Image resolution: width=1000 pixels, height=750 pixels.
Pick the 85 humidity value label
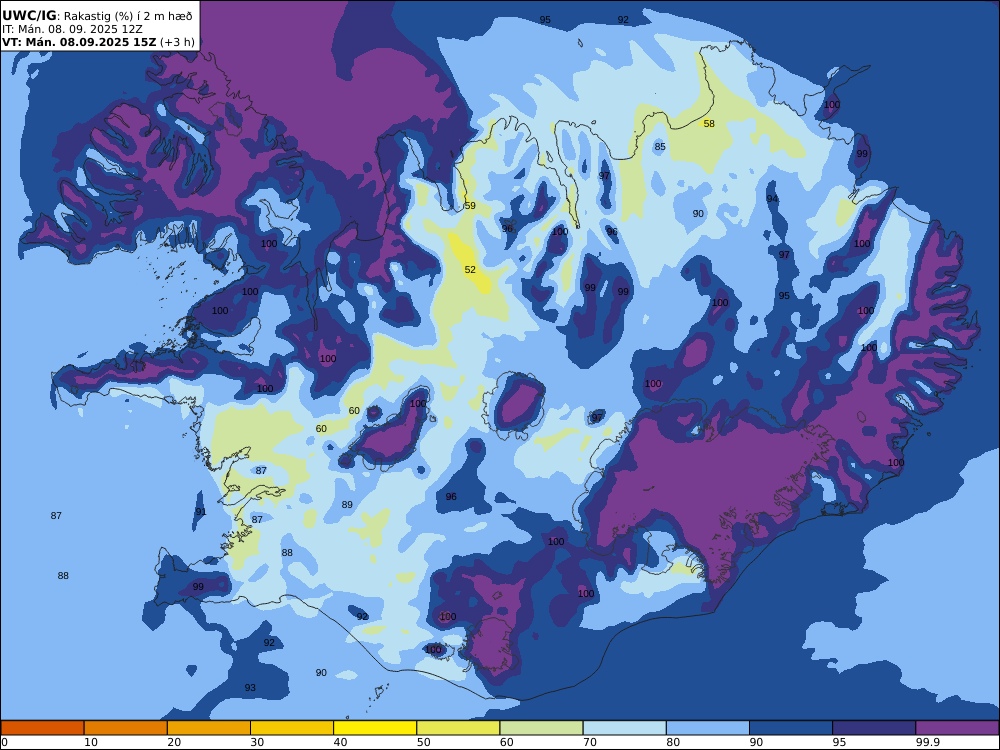click(660, 147)
